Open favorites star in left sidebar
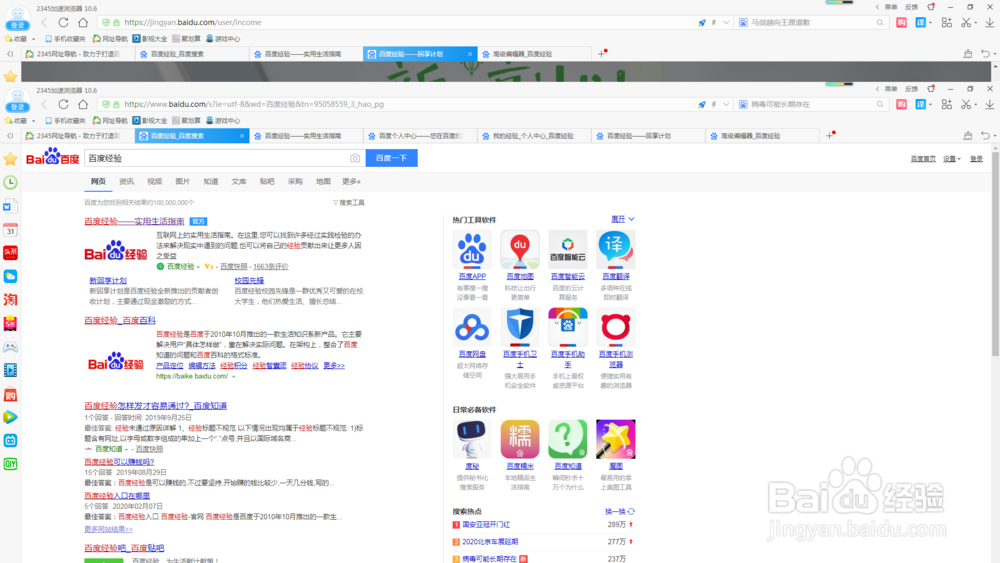The image size is (1000, 563). [x=10, y=159]
